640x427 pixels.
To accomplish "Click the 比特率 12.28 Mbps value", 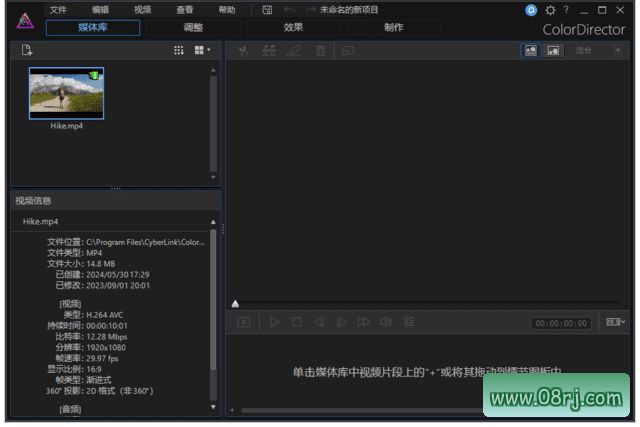I will tap(107, 337).
